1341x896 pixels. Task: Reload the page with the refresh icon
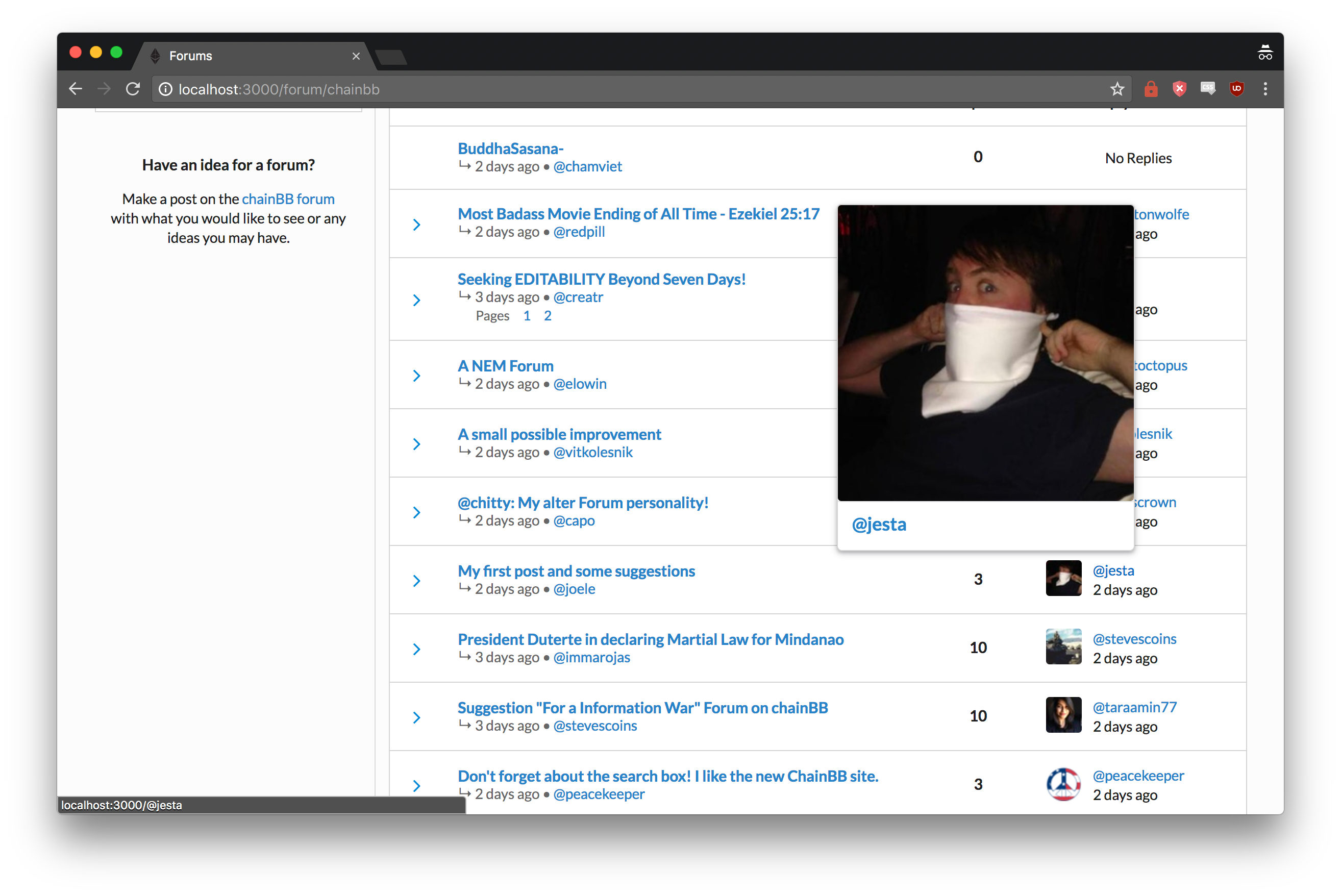[133, 89]
